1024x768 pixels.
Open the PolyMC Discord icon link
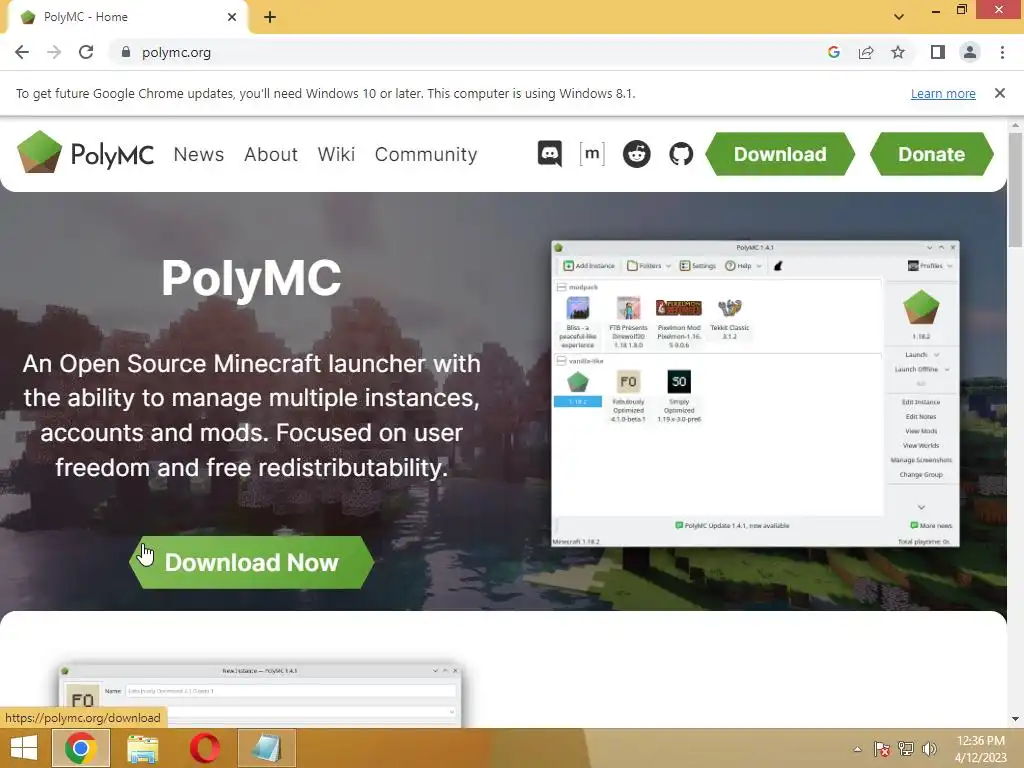click(x=549, y=154)
